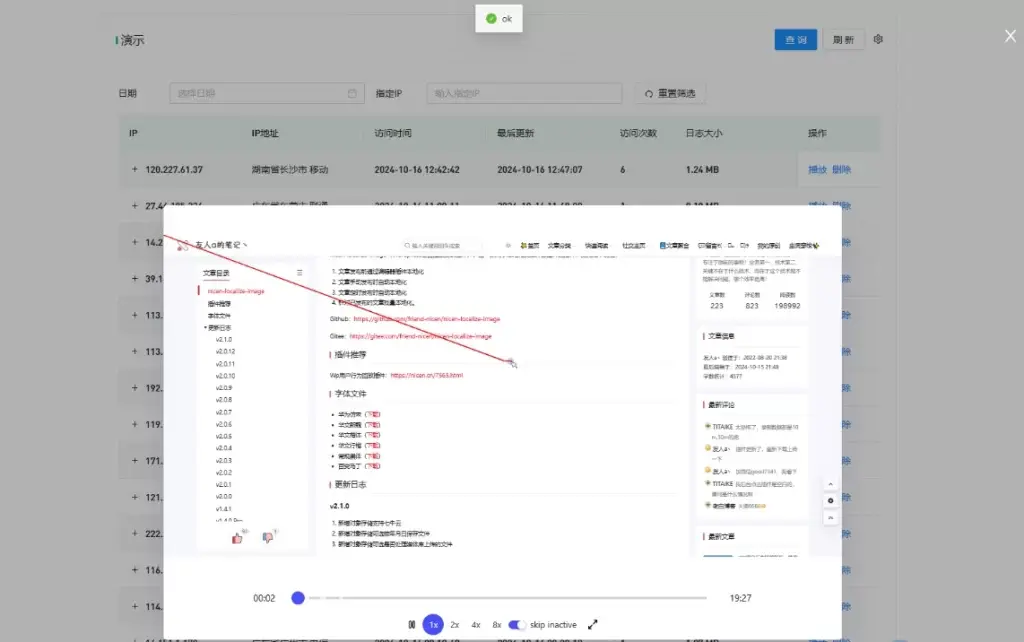Click the 输入指定IP input field
The height and width of the screenshot is (642, 1024).
coord(523,92)
